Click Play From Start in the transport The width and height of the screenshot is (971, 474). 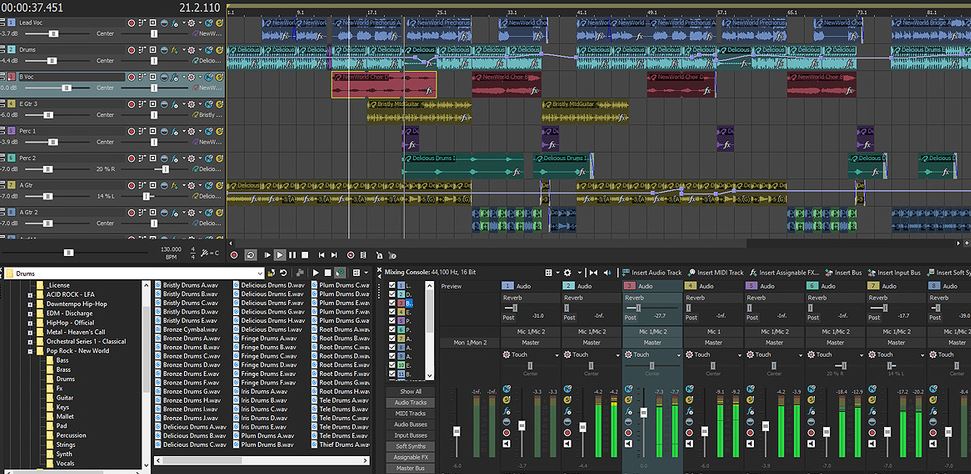click(268, 255)
